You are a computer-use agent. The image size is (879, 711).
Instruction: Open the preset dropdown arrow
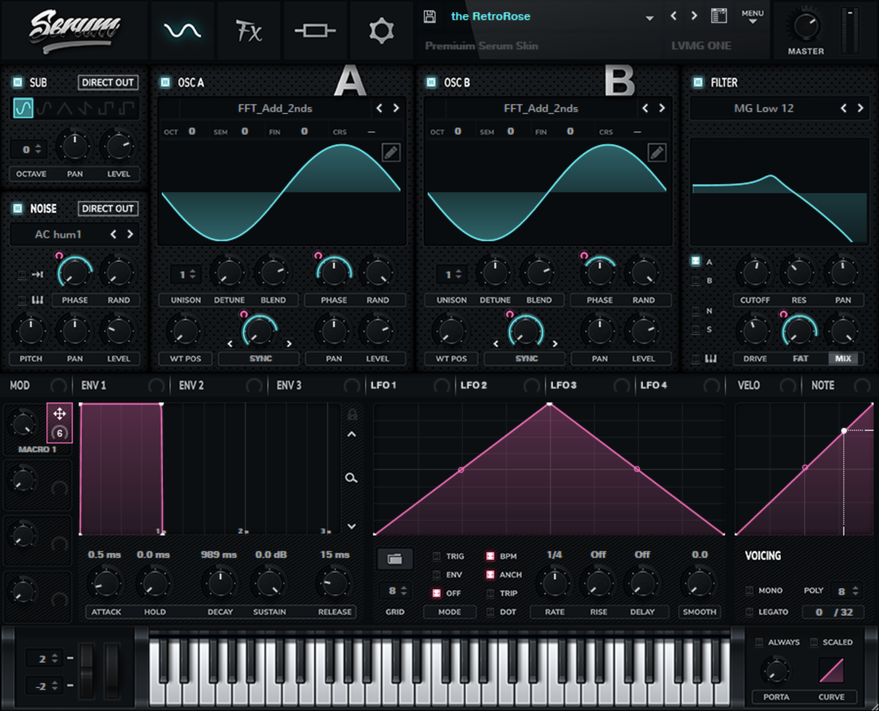click(649, 18)
